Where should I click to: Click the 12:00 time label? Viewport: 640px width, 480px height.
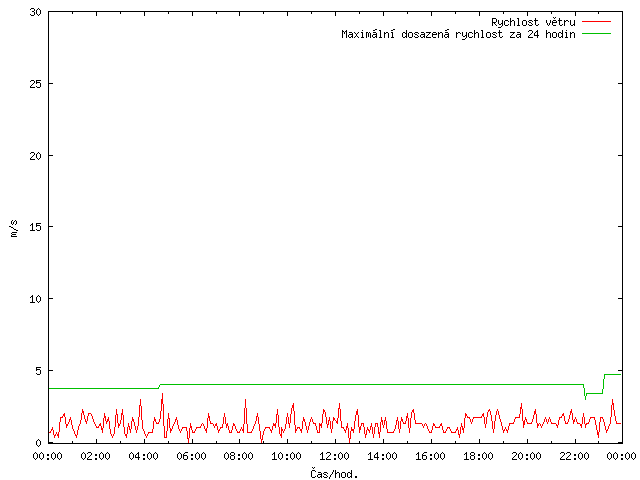(x=334, y=456)
